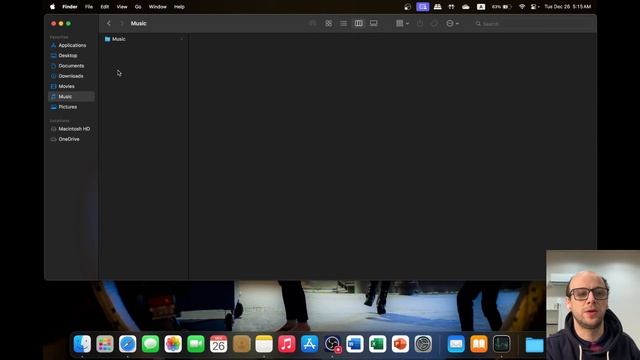Open the File menu
Screen dimensions: 640x360
pos(89,7)
